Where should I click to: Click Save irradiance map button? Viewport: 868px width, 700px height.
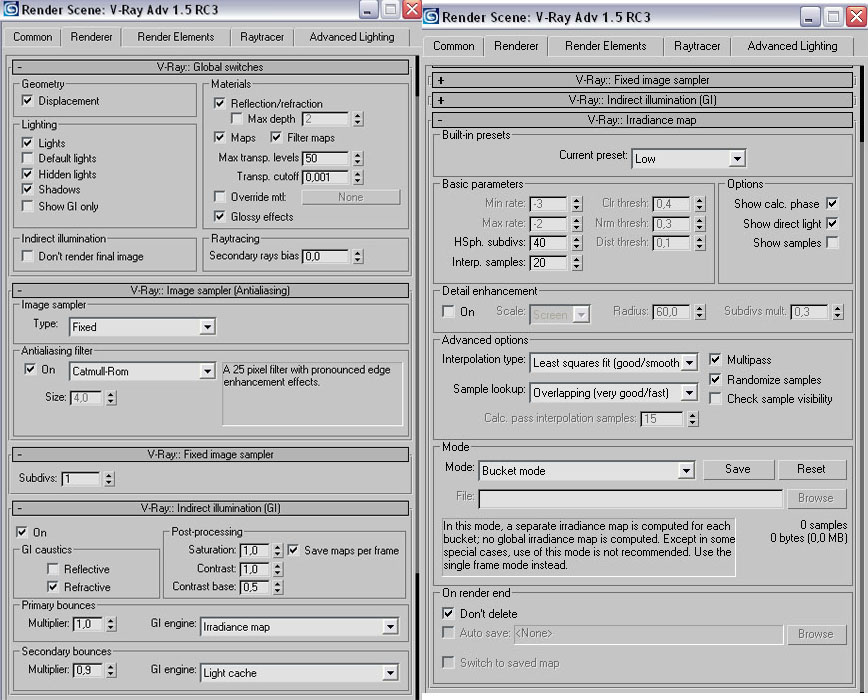point(738,469)
